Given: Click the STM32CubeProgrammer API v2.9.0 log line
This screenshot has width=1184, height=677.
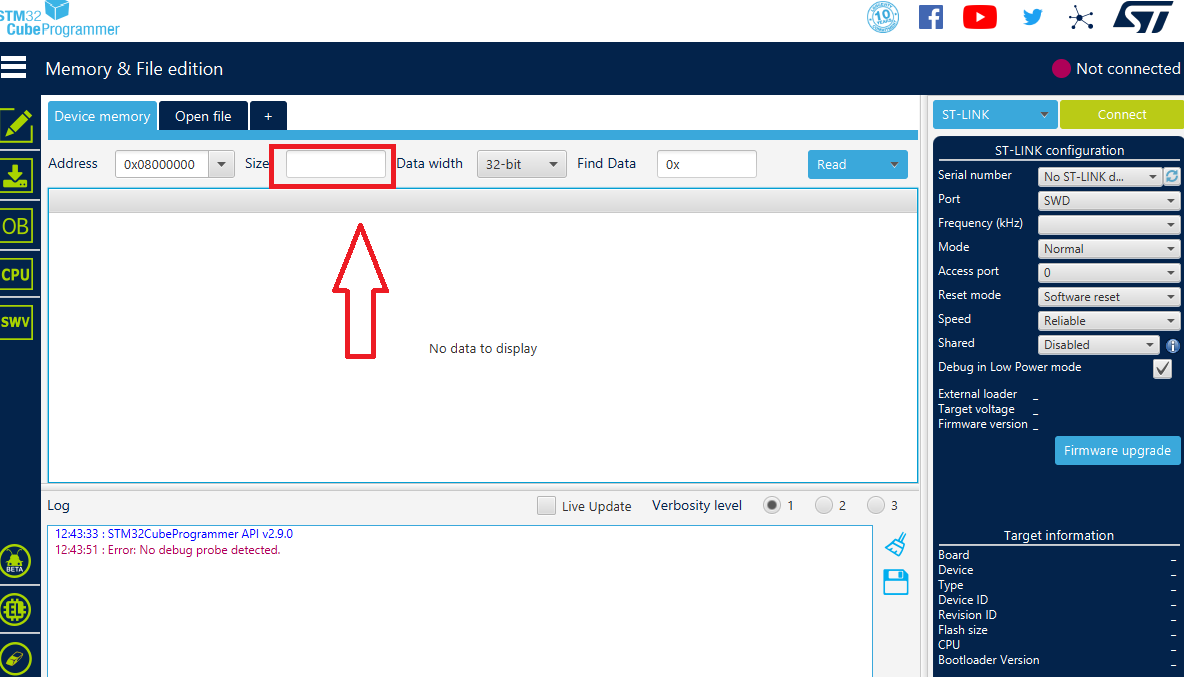Looking at the screenshot, I should (x=174, y=534).
